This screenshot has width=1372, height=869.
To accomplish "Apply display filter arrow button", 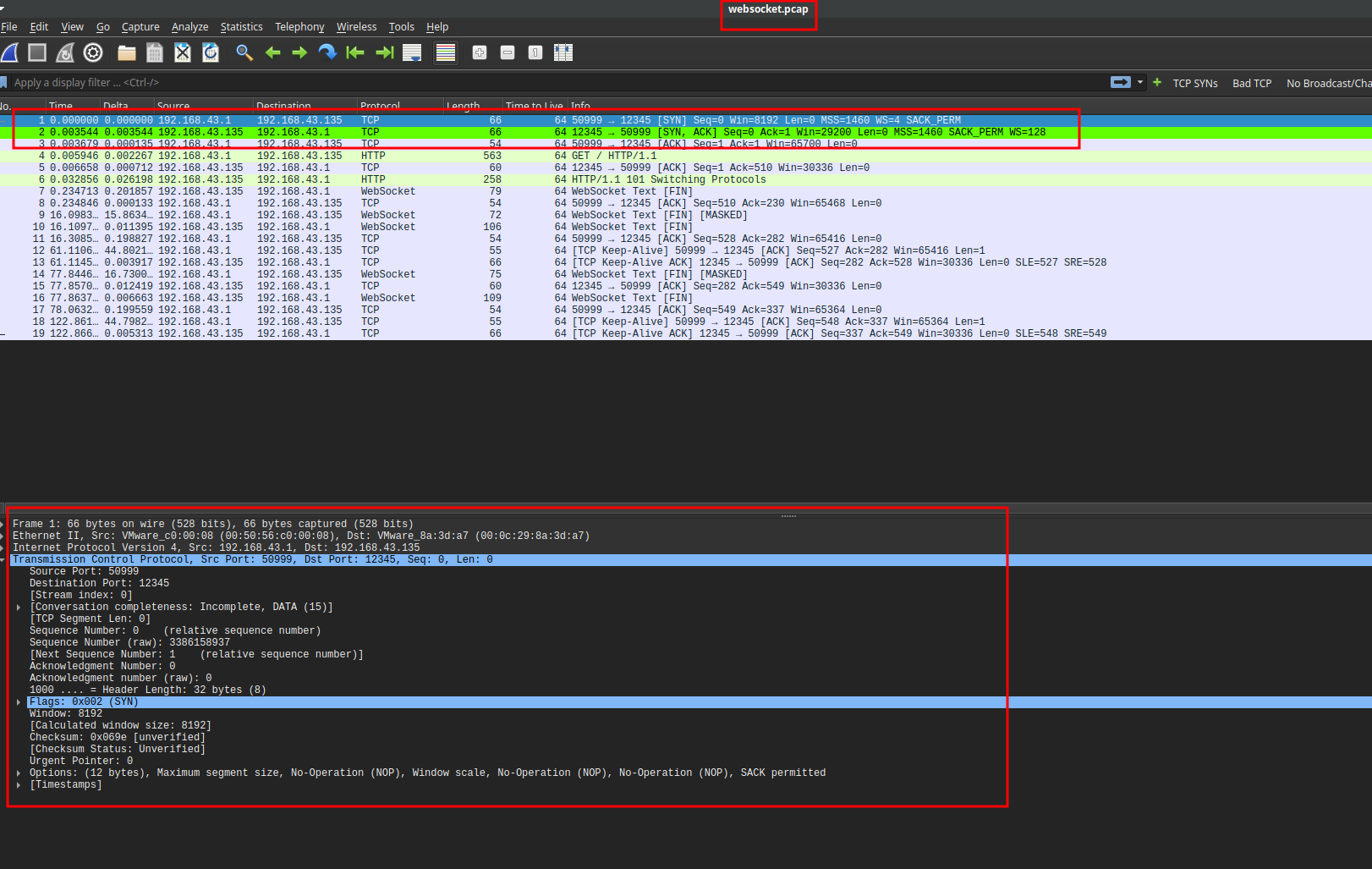I will point(1121,82).
